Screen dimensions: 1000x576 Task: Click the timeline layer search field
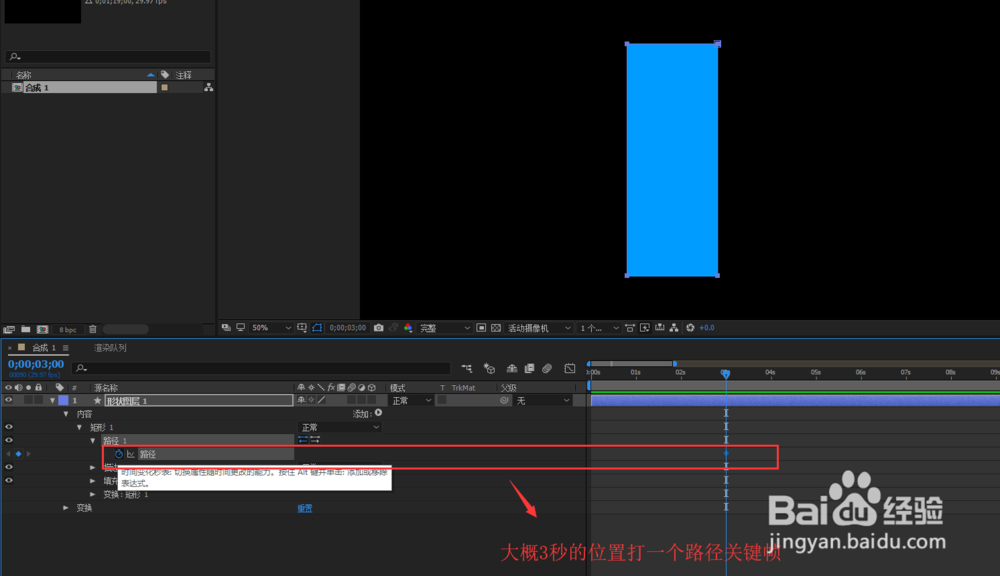click(261, 368)
